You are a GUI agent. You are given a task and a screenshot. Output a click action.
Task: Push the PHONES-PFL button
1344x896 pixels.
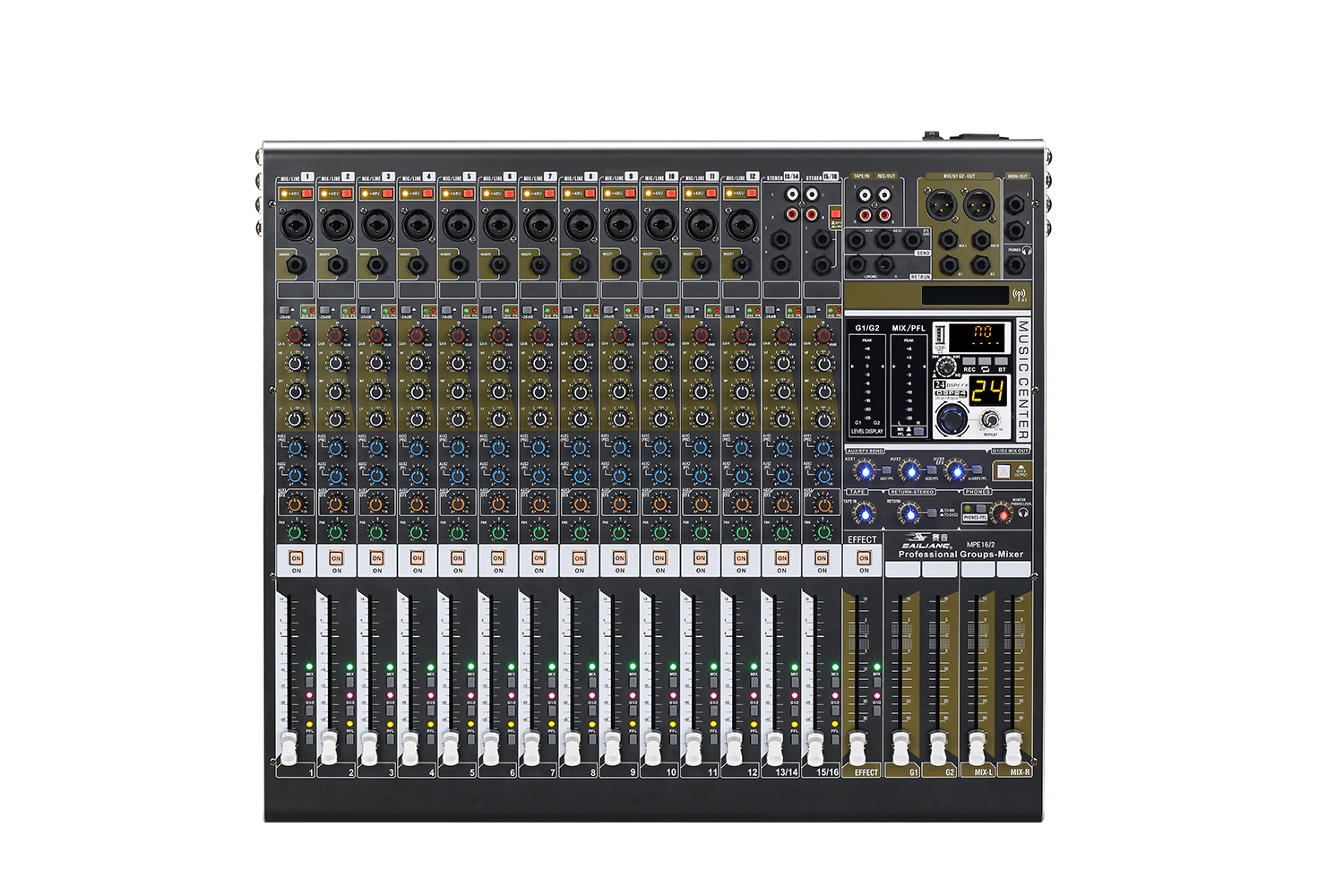[x=981, y=508]
